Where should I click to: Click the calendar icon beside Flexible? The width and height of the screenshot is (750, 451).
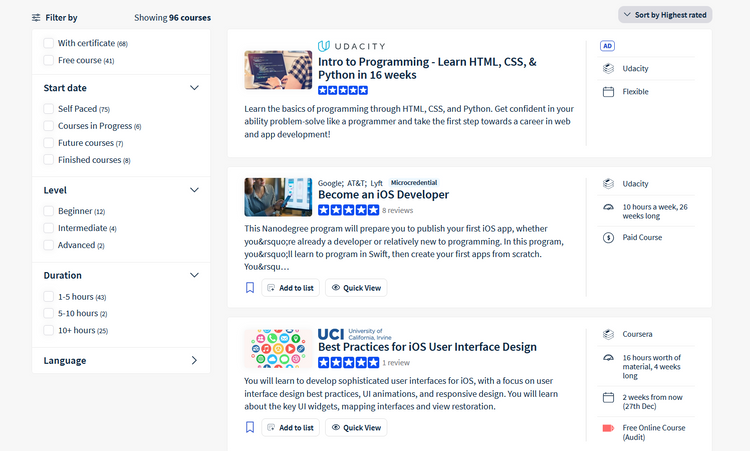point(608,91)
